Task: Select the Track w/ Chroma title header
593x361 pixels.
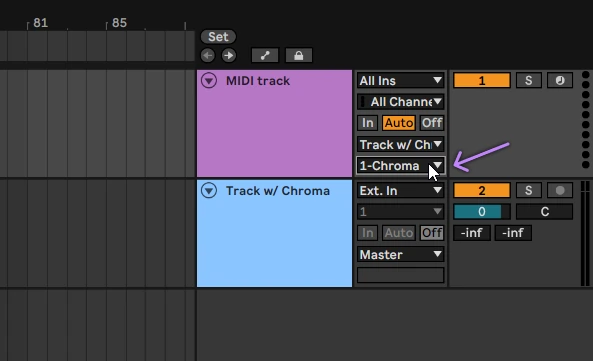Action: coord(278,191)
